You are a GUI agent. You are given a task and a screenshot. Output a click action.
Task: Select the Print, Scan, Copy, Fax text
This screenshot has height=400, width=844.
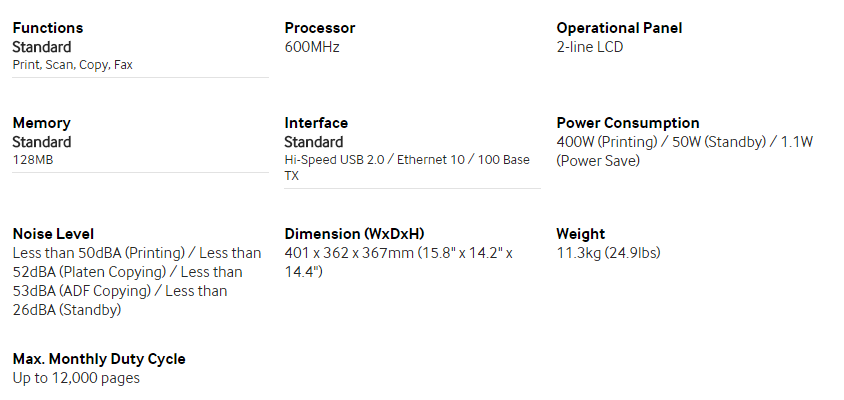pos(73,65)
